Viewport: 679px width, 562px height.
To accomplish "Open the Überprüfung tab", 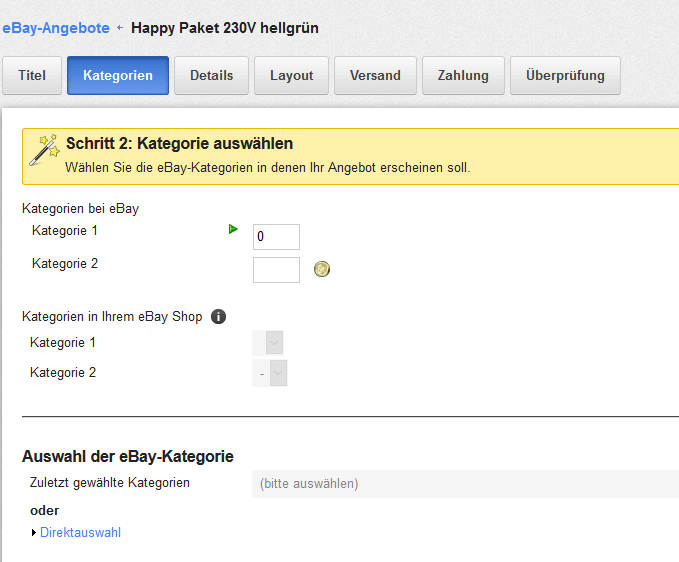I will click(x=565, y=75).
